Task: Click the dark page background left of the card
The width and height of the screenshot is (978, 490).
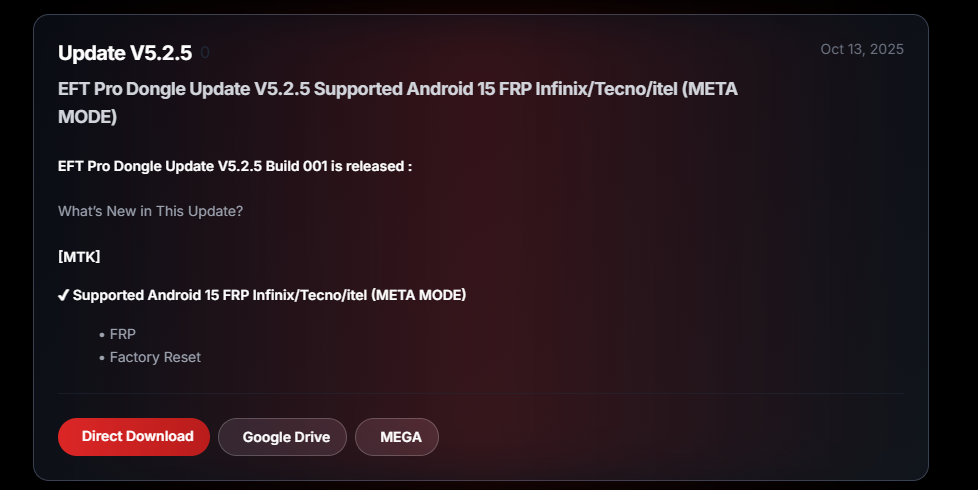Action: point(16,250)
